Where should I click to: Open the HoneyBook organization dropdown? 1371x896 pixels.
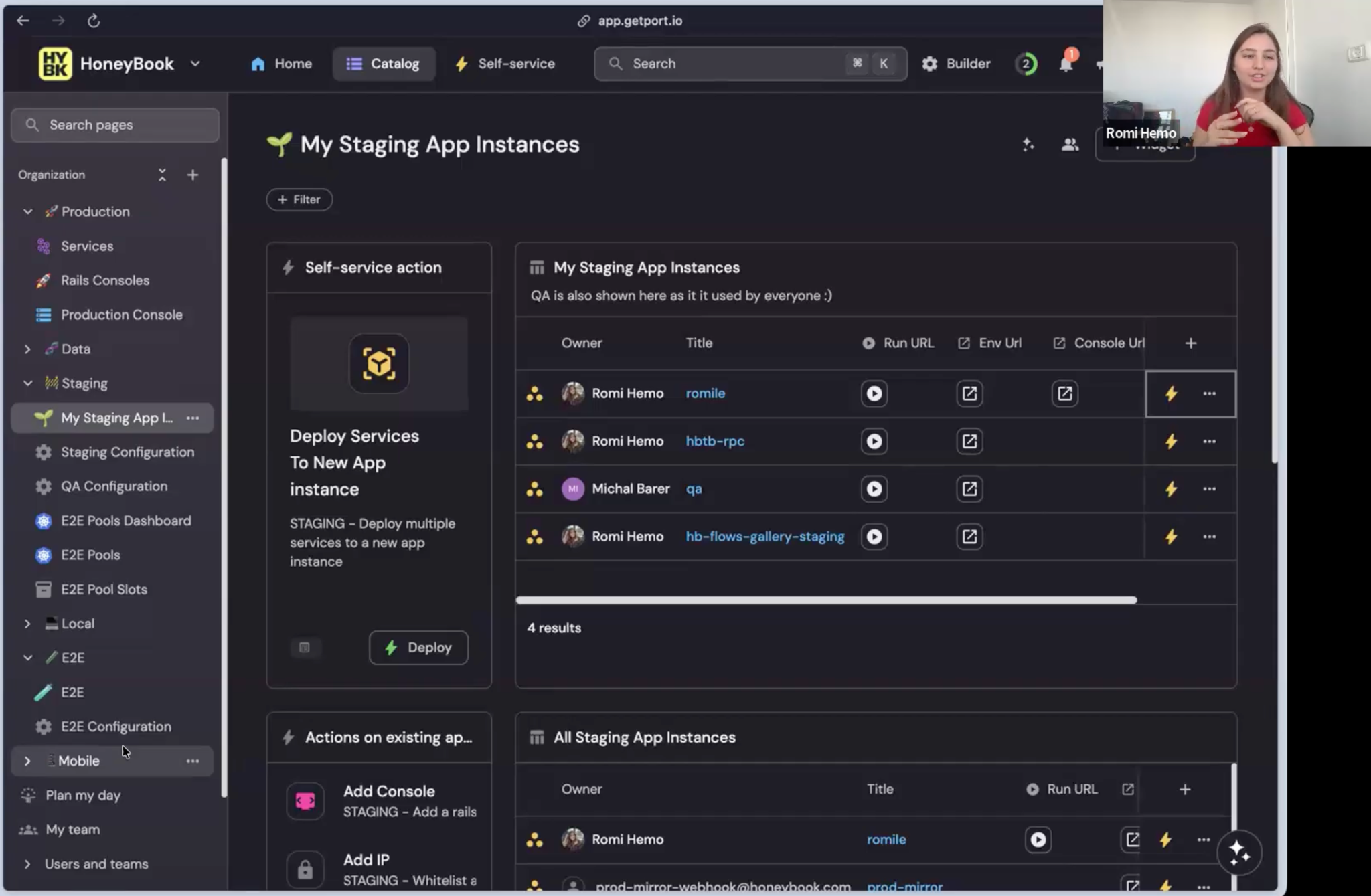(x=195, y=64)
